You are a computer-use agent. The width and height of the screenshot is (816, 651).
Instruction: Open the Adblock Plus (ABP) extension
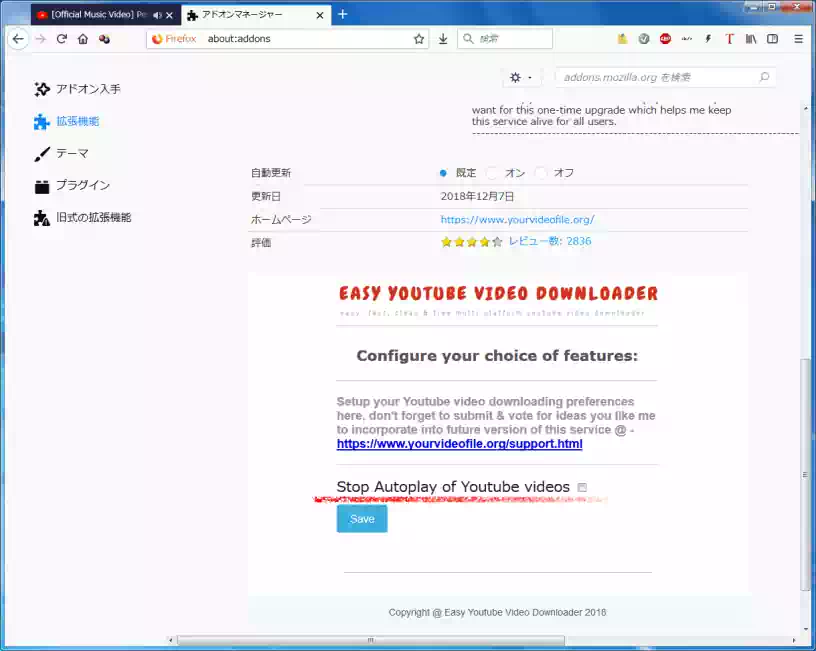[665, 39]
